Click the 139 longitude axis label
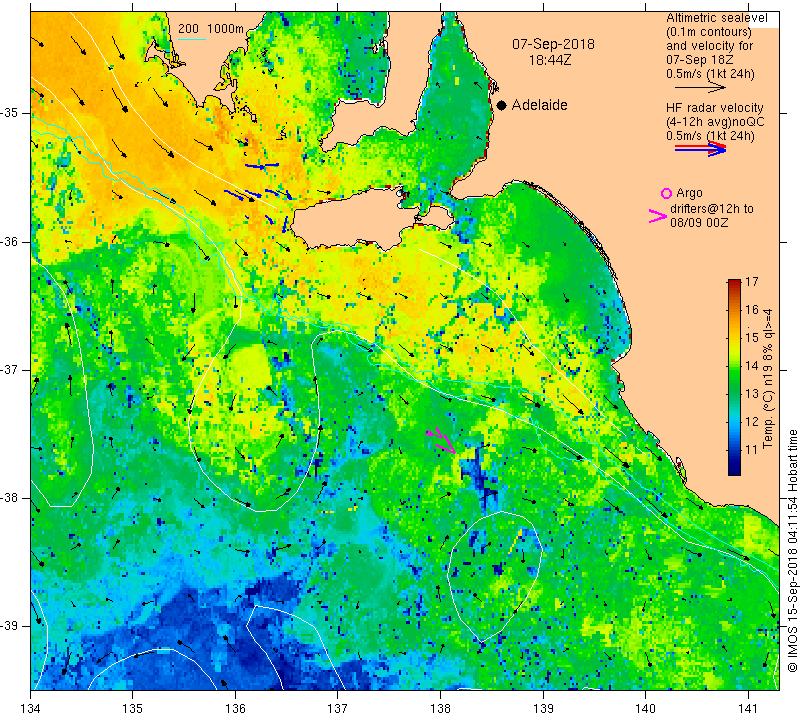 click(543, 708)
